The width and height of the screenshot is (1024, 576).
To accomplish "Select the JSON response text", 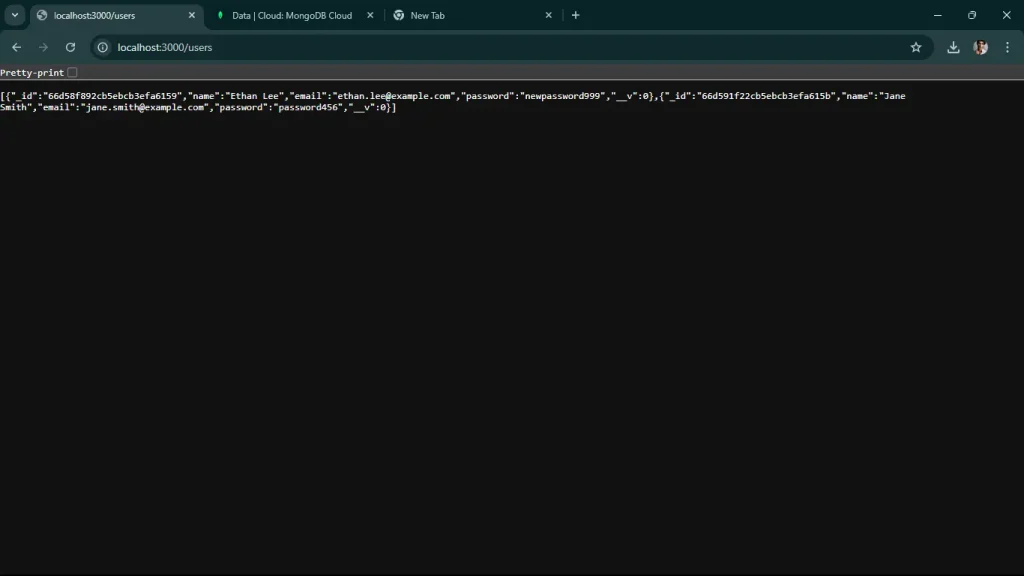I will tap(400, 101).
